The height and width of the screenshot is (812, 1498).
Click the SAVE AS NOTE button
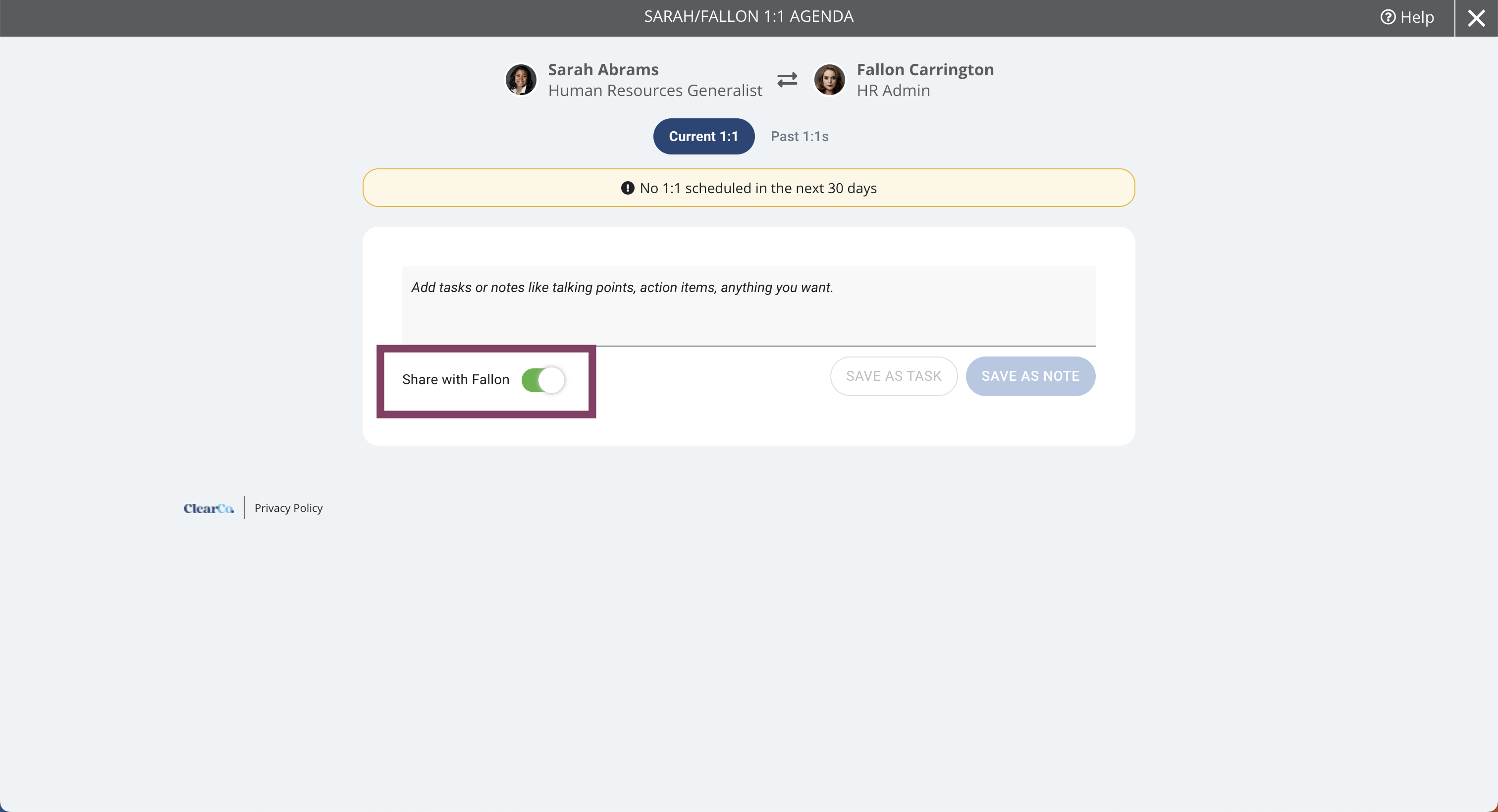[x=1030, y=376]
